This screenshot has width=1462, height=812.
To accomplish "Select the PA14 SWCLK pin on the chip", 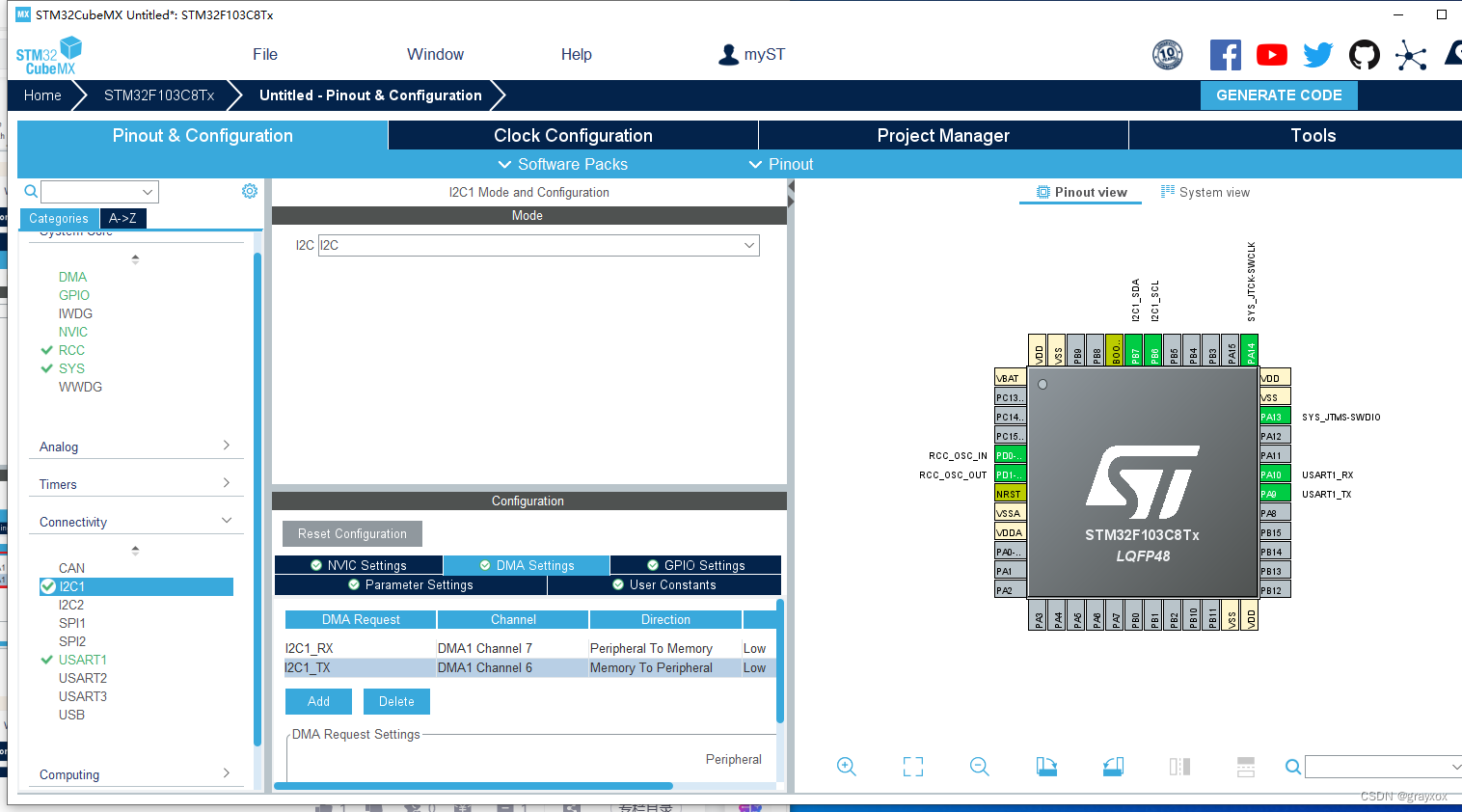I will point(1250,350).
